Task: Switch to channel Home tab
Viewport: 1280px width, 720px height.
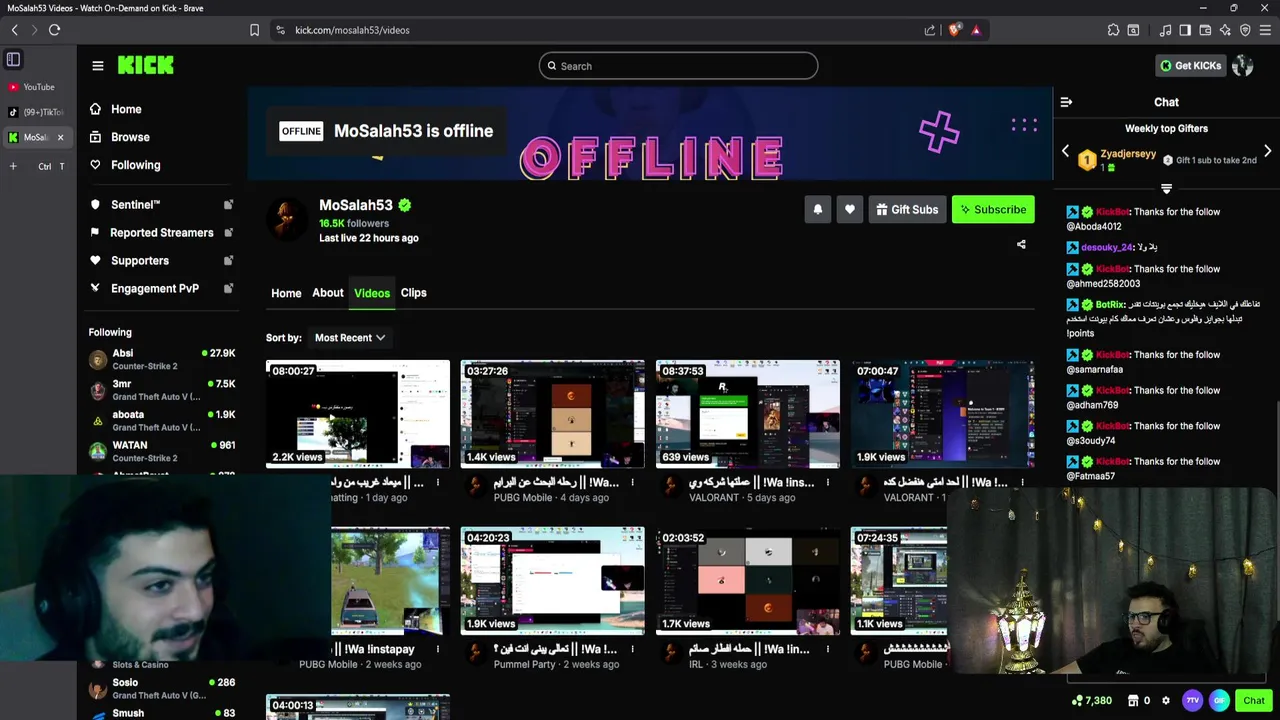Action: 286,293
